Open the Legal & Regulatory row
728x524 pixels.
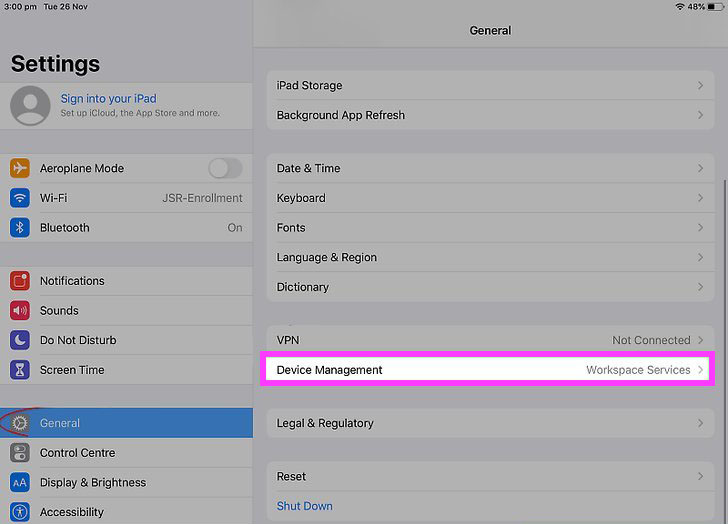click(490, 423)
